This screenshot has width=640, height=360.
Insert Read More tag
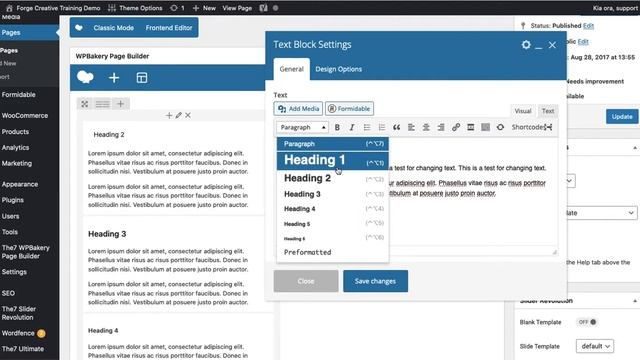470,127
